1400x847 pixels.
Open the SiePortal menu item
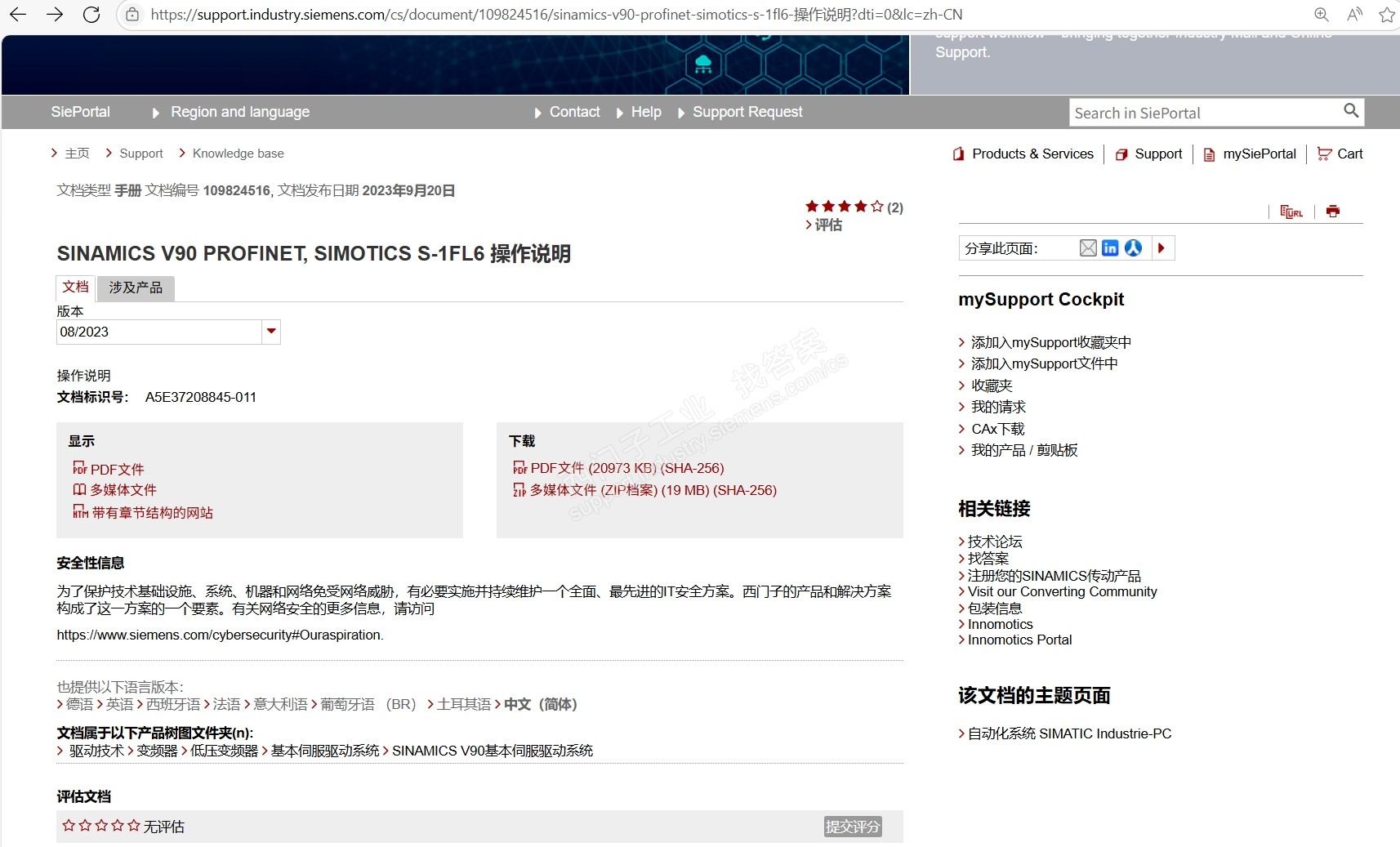click(80, 112)
